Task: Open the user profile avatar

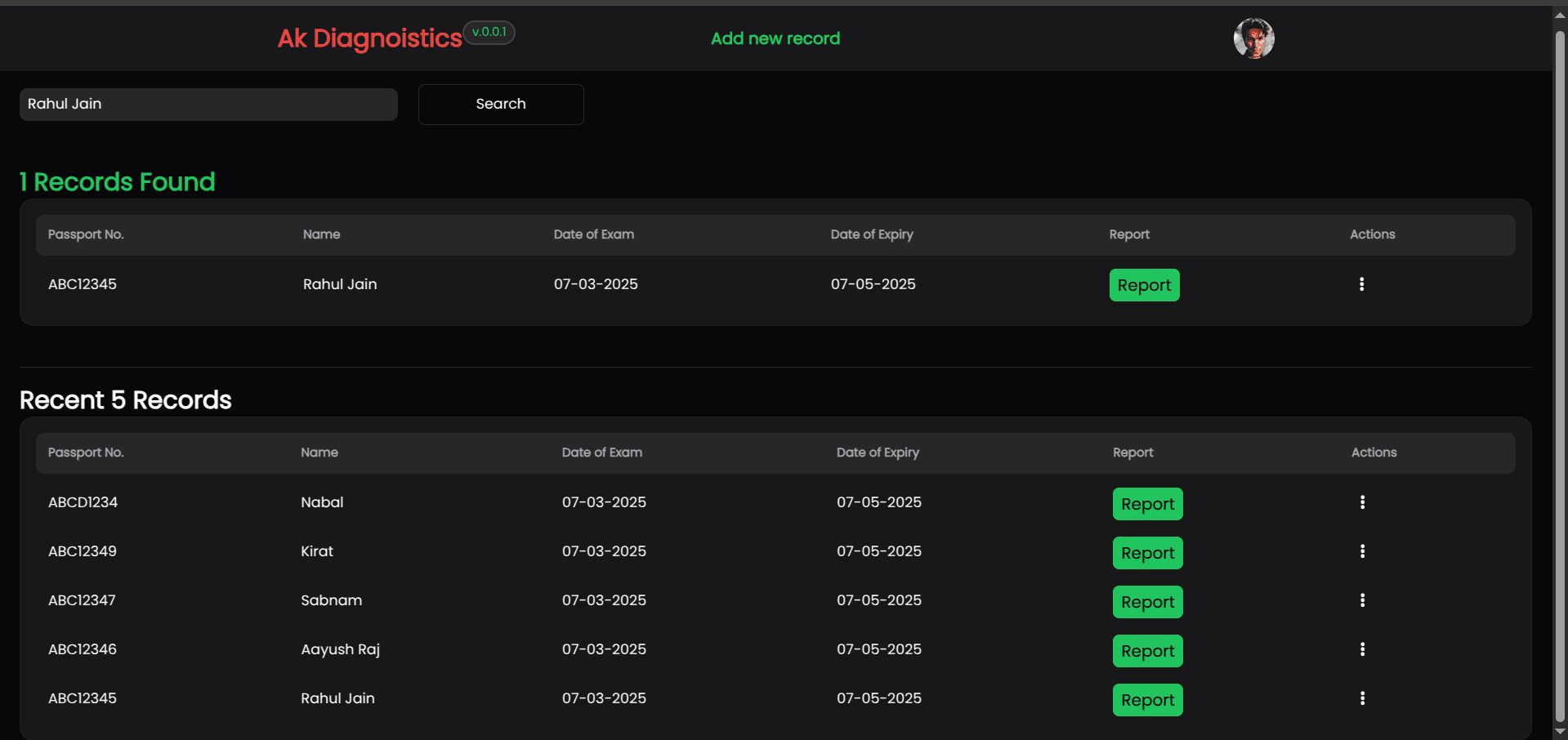Action: [x=1253, y=38]
